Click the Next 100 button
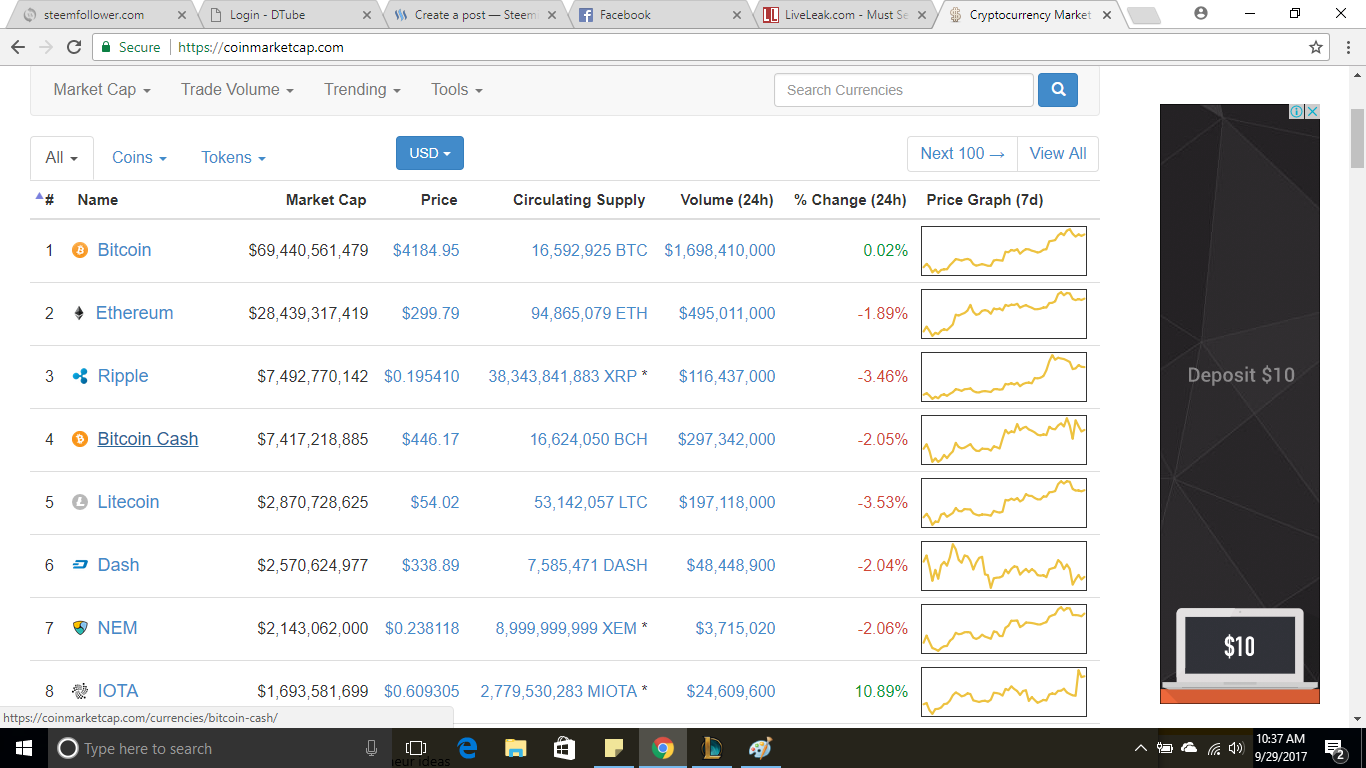Viewport: 1366px width, 768px height. (x=962, y=154)
